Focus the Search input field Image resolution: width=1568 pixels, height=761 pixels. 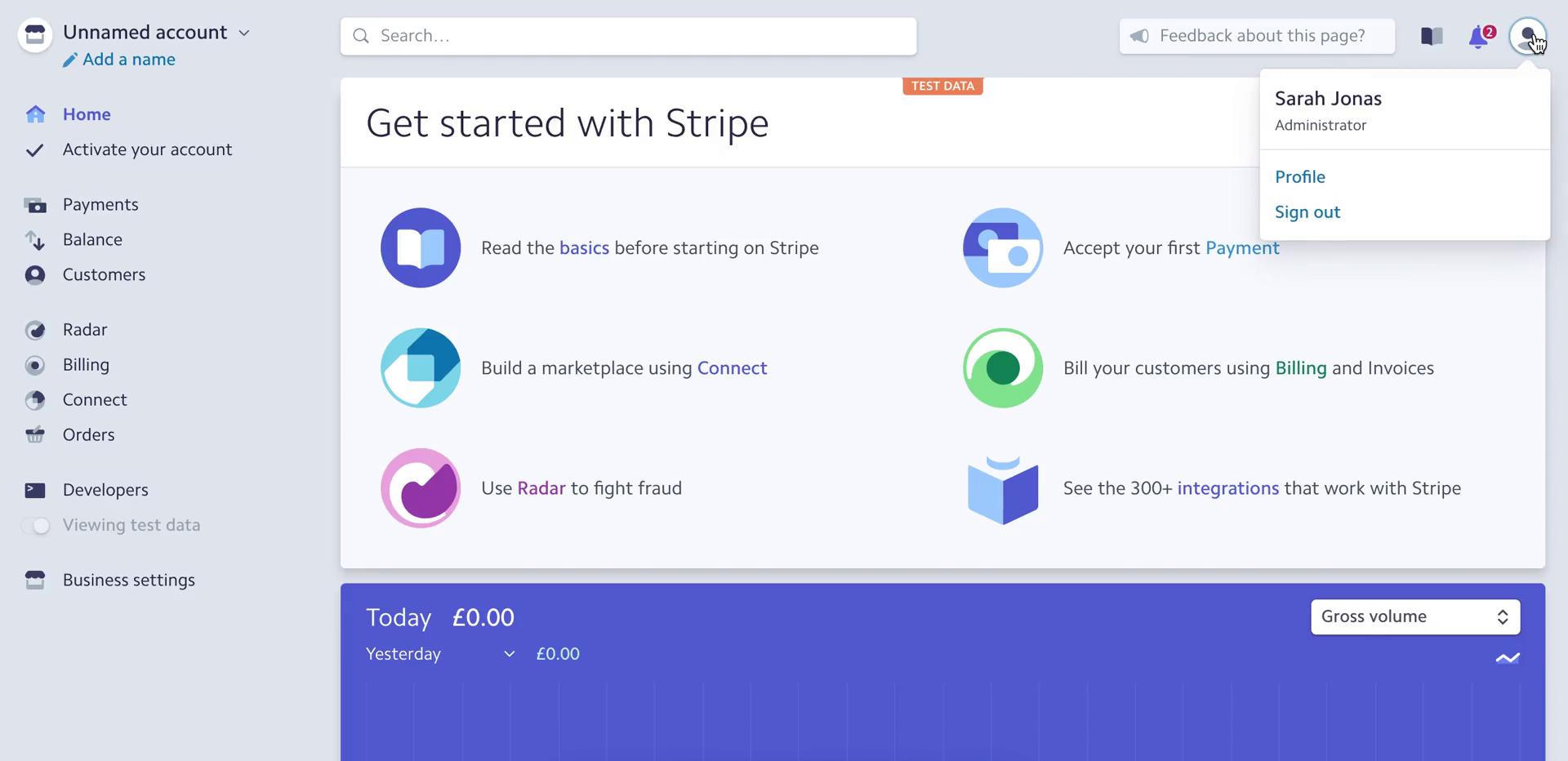point(628,36)
